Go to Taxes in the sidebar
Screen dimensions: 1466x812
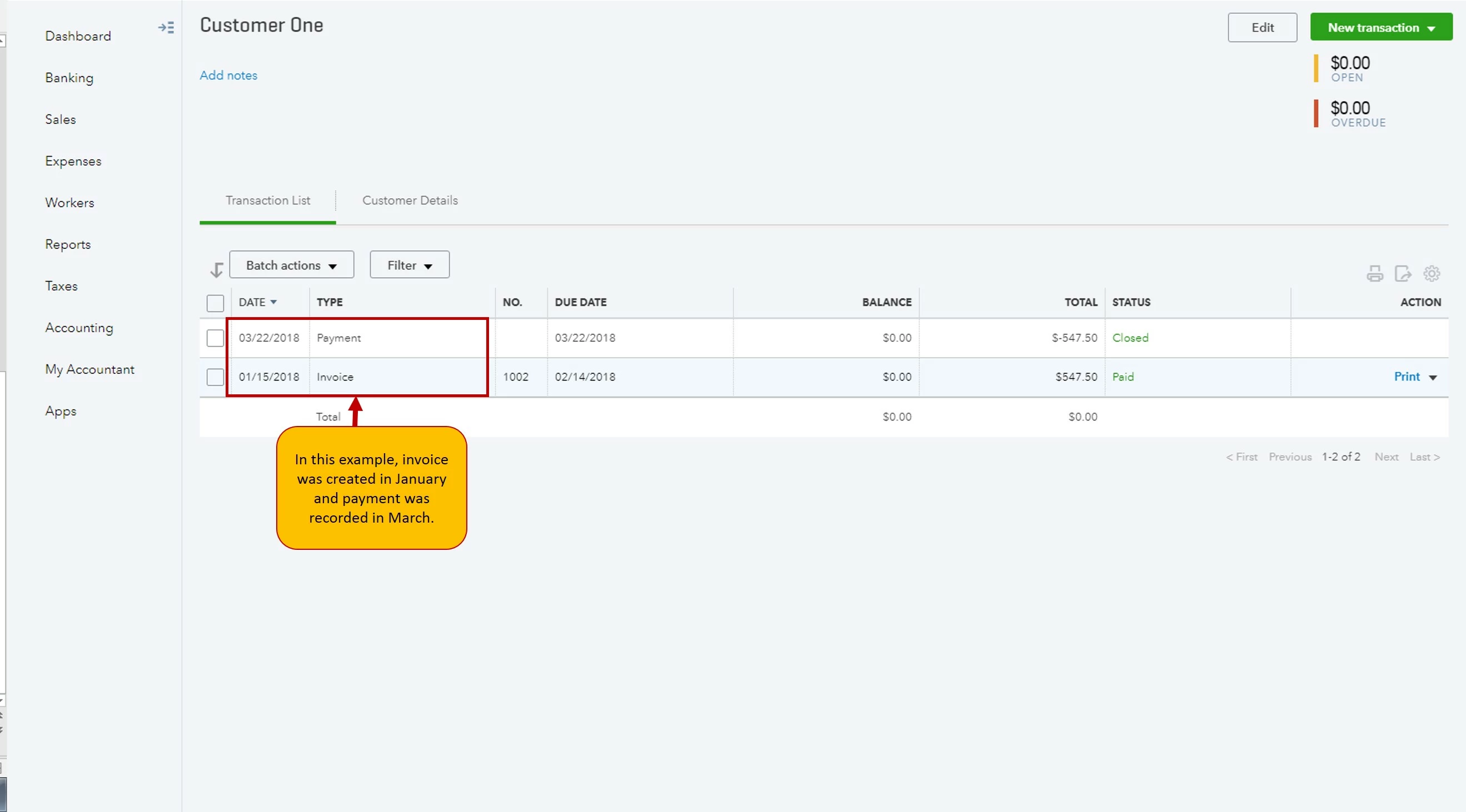[62, 286]
